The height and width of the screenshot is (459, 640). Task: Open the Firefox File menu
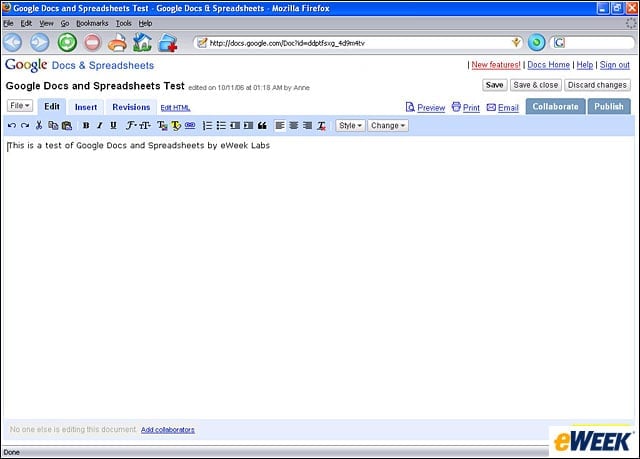[x=8, y=23]
